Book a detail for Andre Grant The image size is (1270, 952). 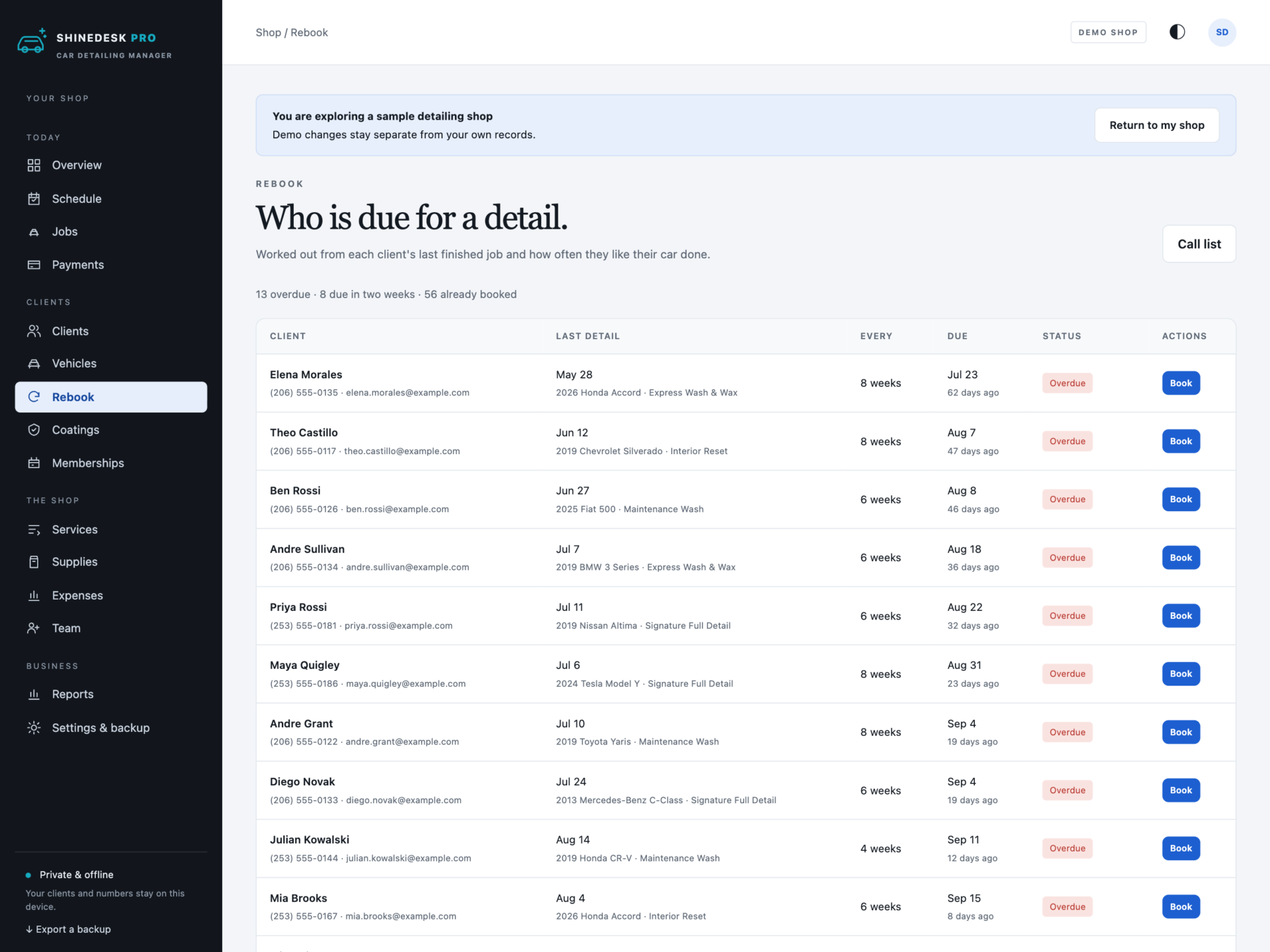pyautogui.click(x=1181, y=732)
